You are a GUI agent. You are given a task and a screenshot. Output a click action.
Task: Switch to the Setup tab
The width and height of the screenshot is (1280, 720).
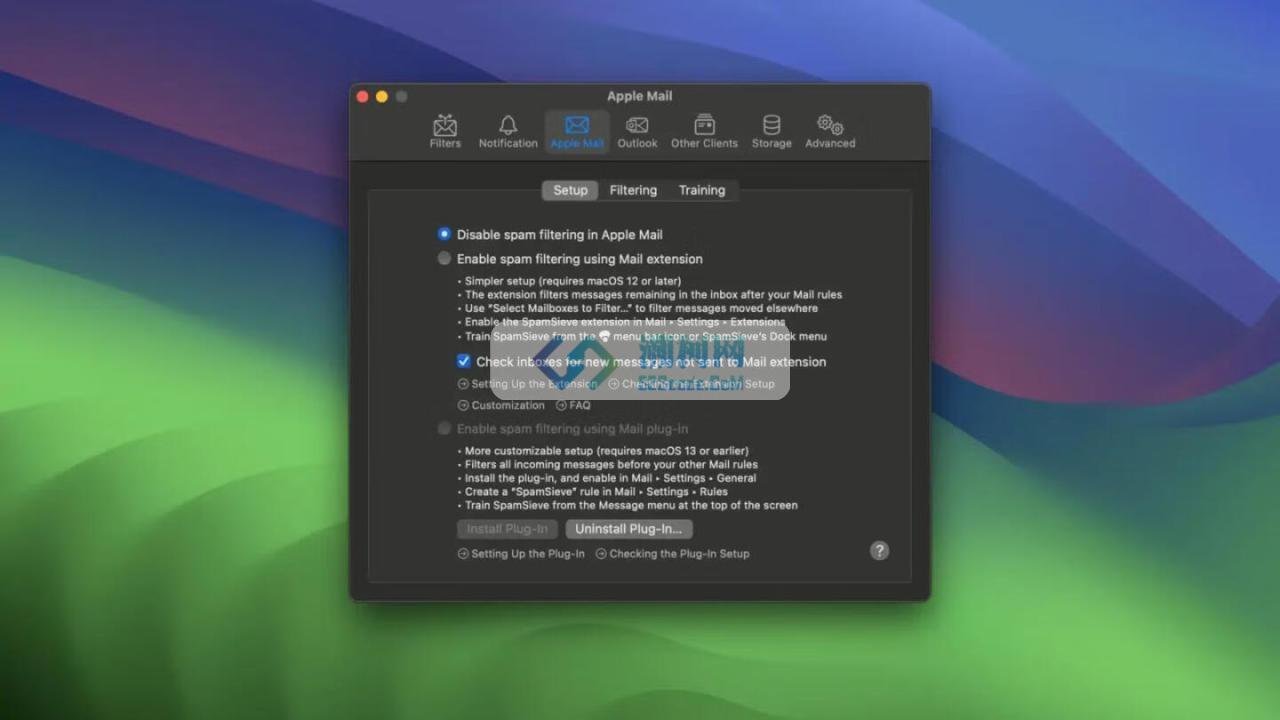(570, 190)
